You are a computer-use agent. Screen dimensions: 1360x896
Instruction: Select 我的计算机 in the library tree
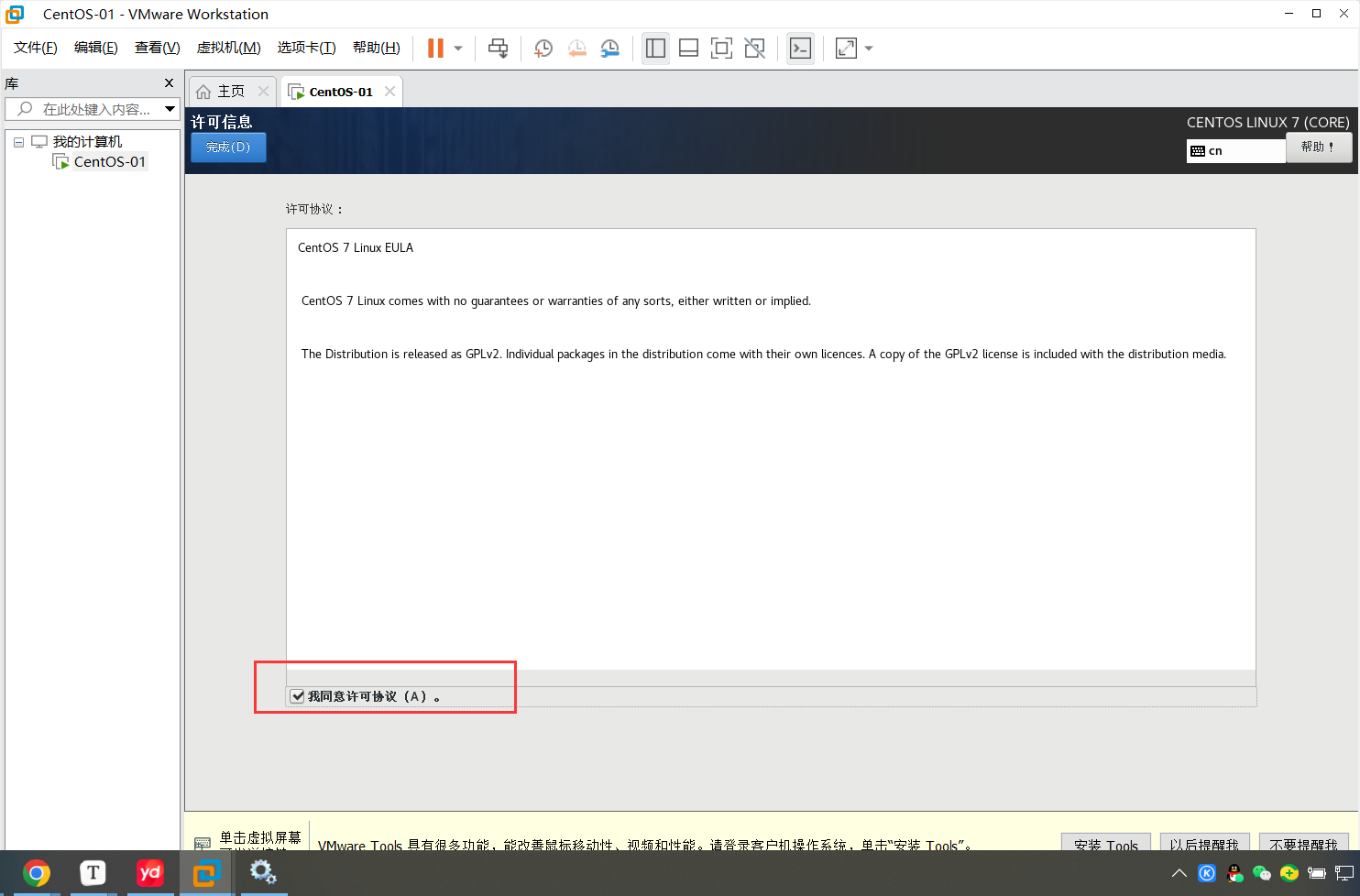87,142
